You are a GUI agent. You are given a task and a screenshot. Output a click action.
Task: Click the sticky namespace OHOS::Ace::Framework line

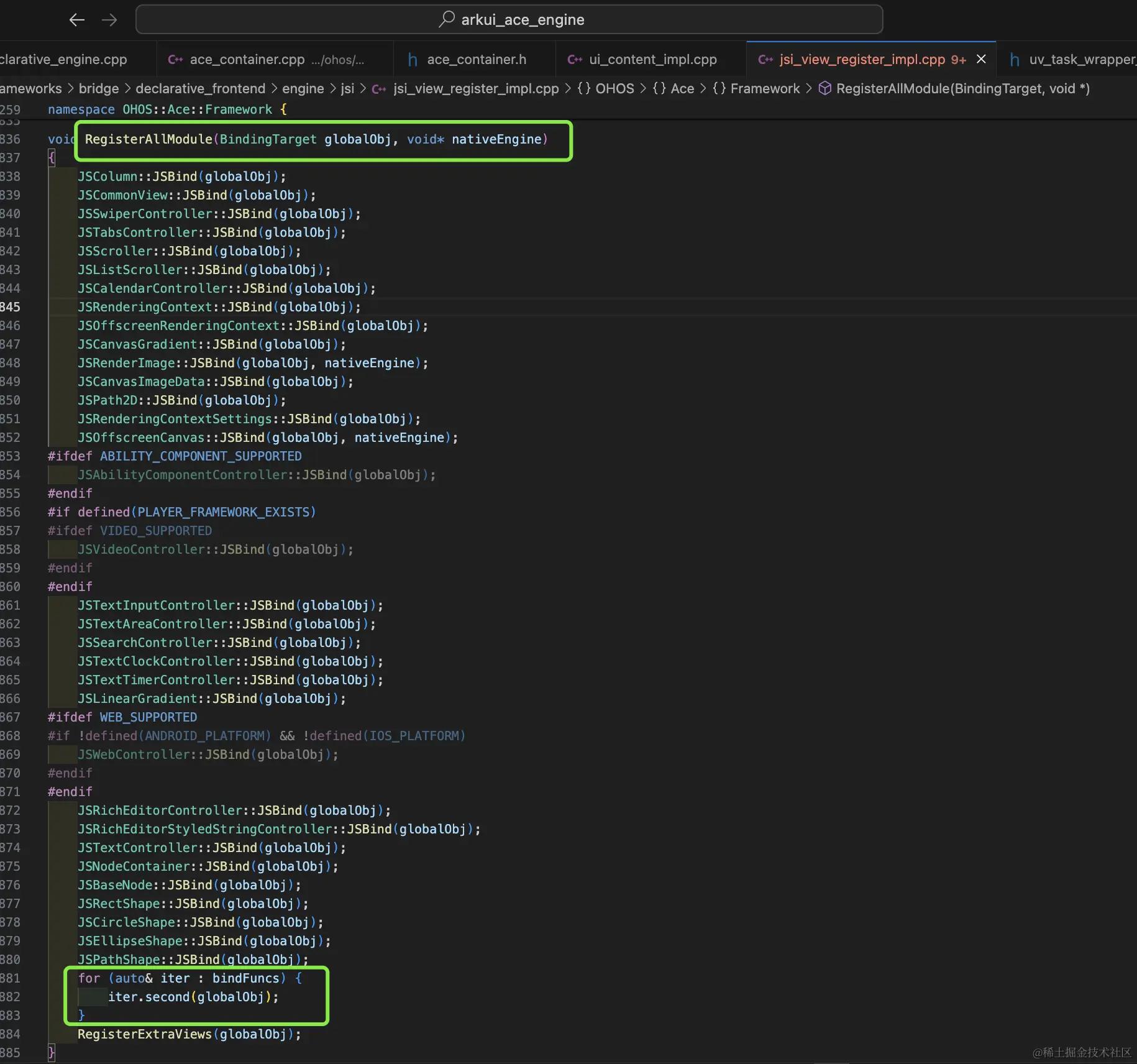click(167, 109)
